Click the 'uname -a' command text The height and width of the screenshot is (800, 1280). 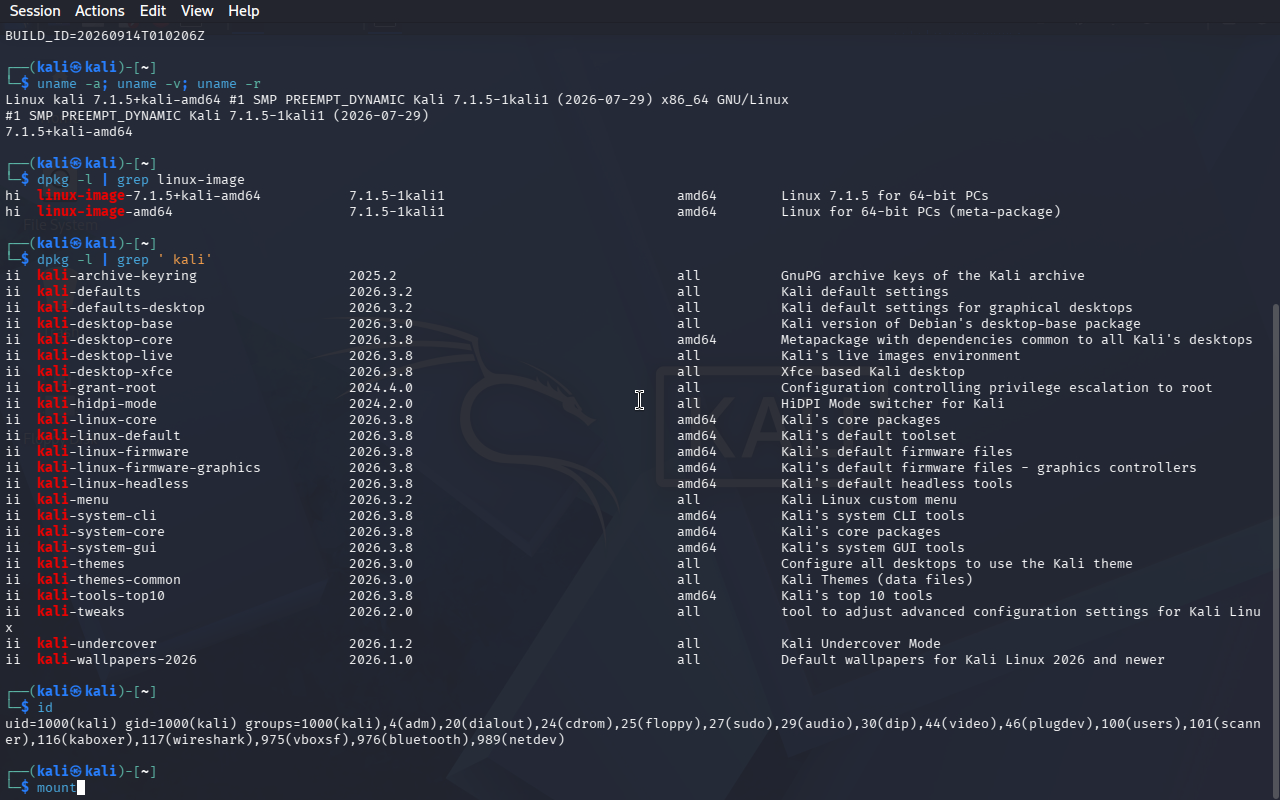click(x=69, y=84)
